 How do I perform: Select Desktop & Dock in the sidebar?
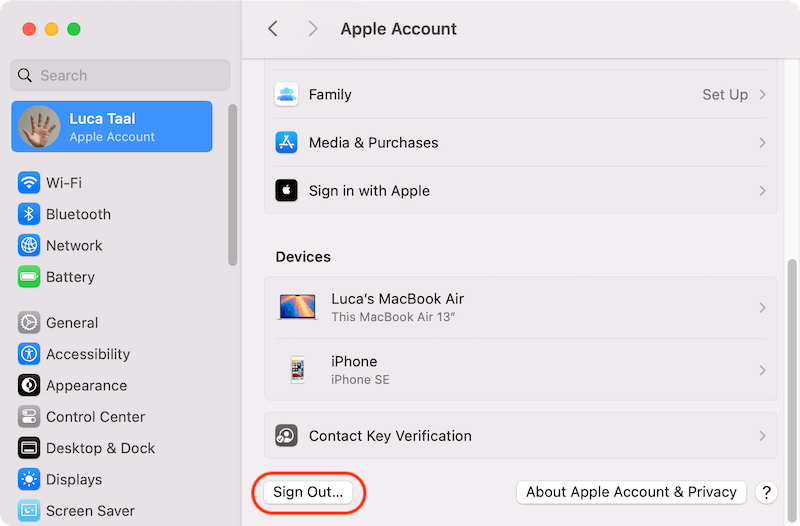101,448
